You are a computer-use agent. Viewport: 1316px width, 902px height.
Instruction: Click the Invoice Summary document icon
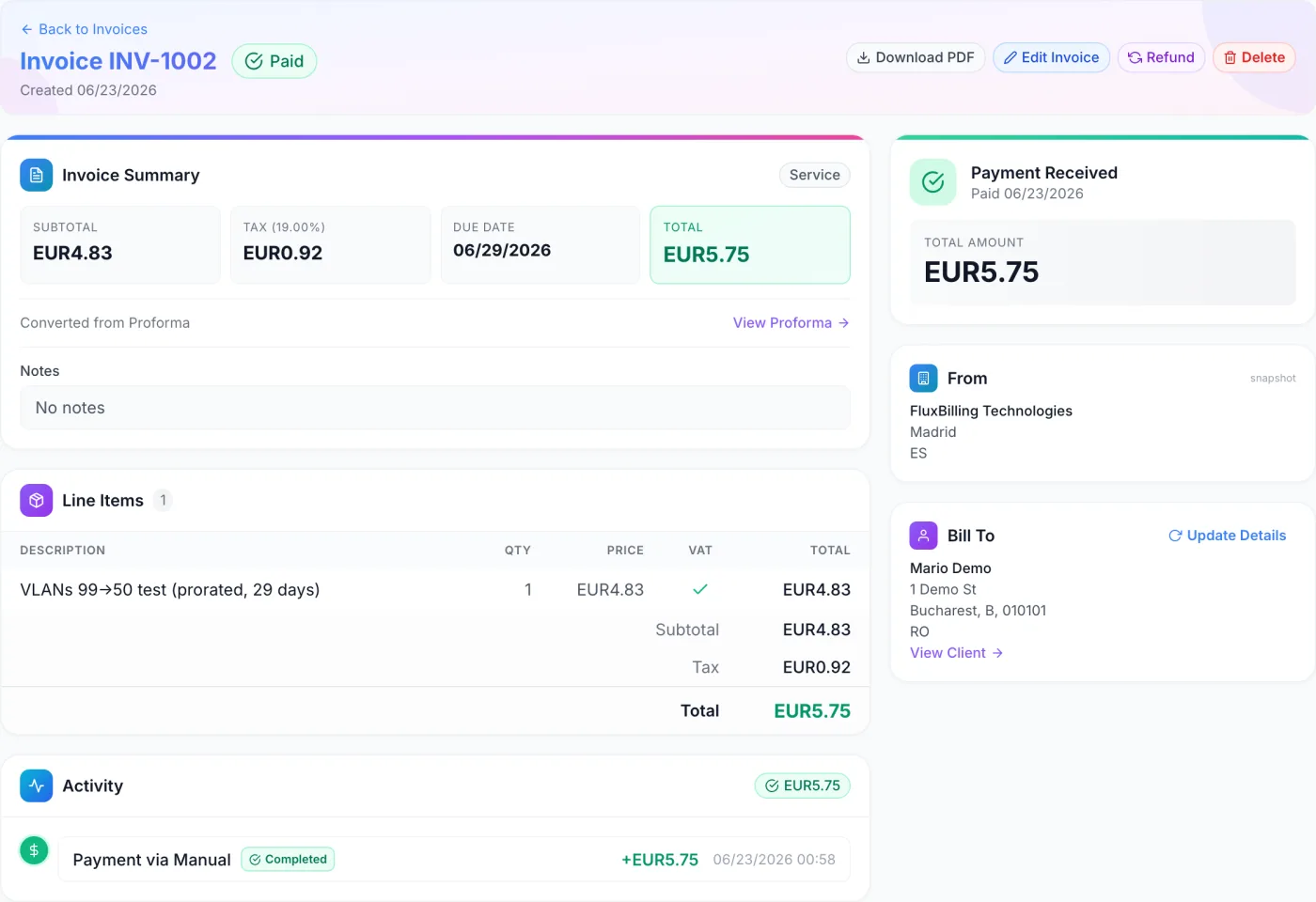[37, 175]
